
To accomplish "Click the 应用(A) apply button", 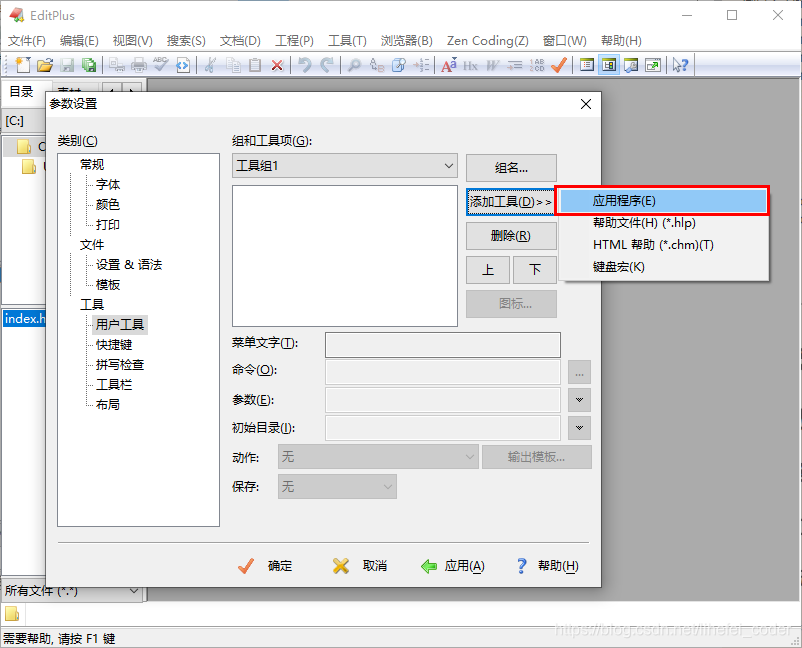I will pos(453,566).
